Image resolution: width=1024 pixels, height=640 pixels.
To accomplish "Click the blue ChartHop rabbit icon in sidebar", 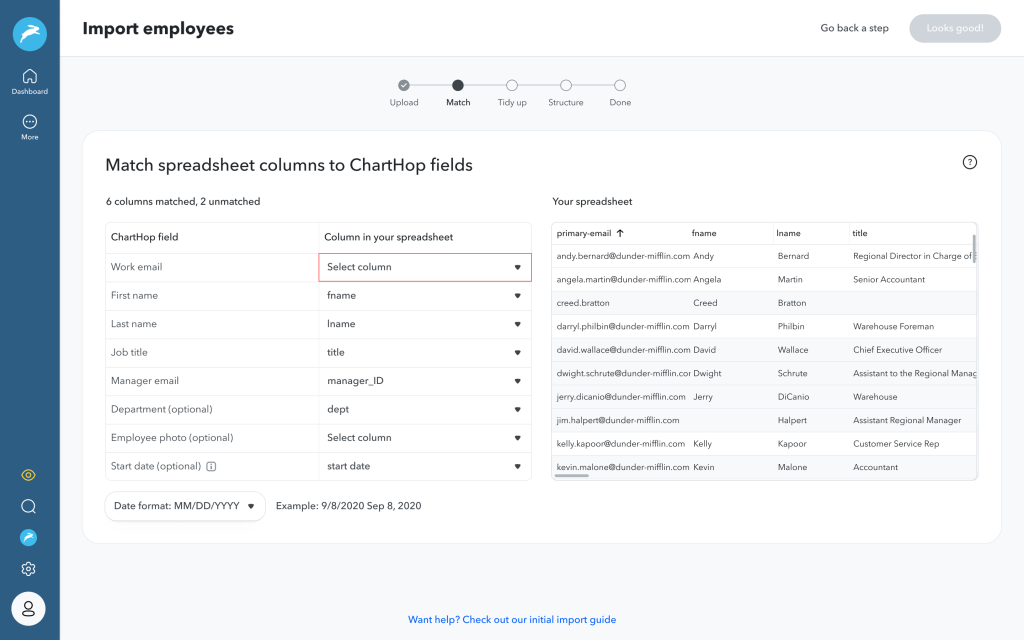I will (x=28, y=537).
